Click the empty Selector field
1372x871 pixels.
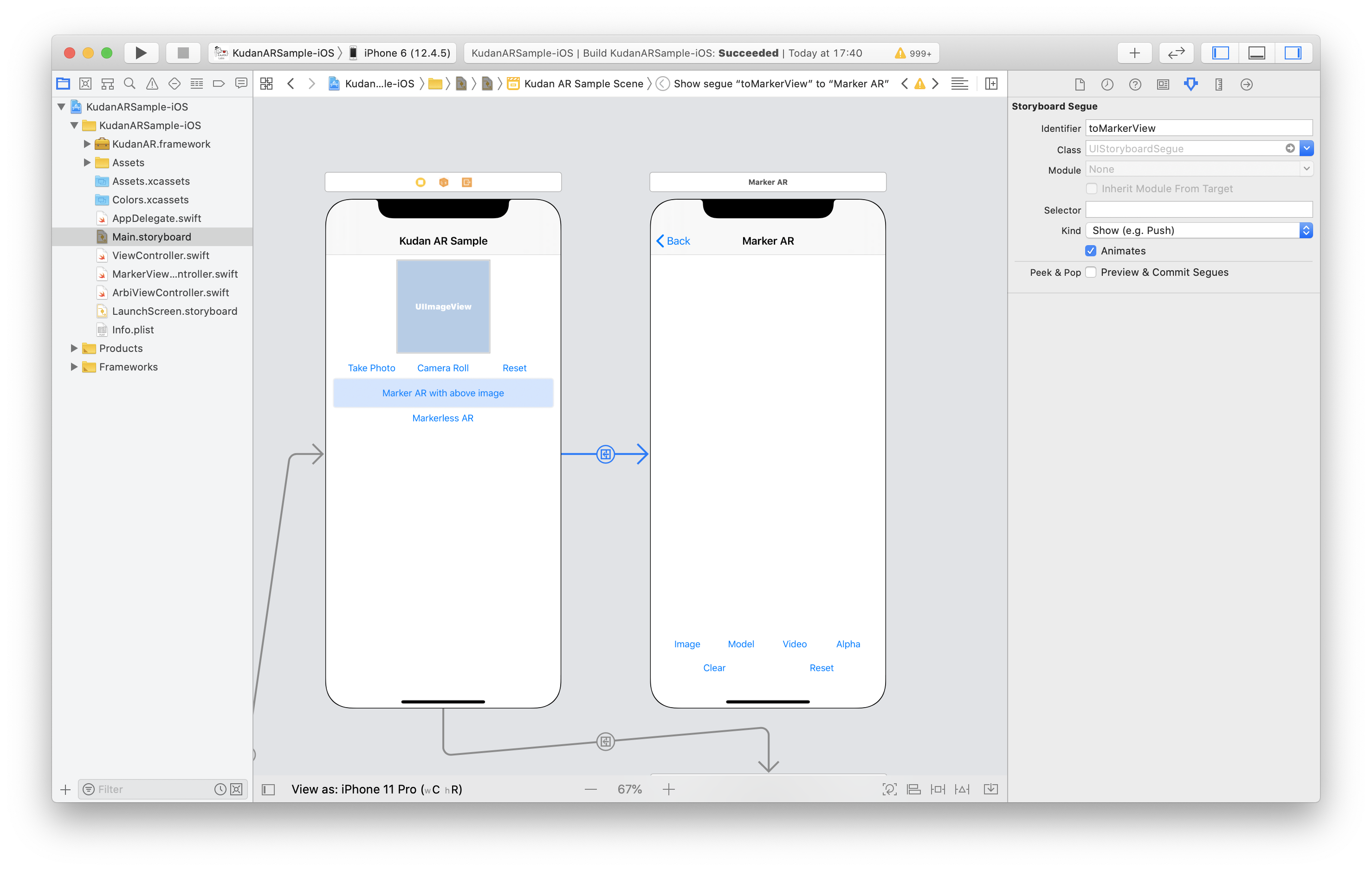[x=1199, y=210]
